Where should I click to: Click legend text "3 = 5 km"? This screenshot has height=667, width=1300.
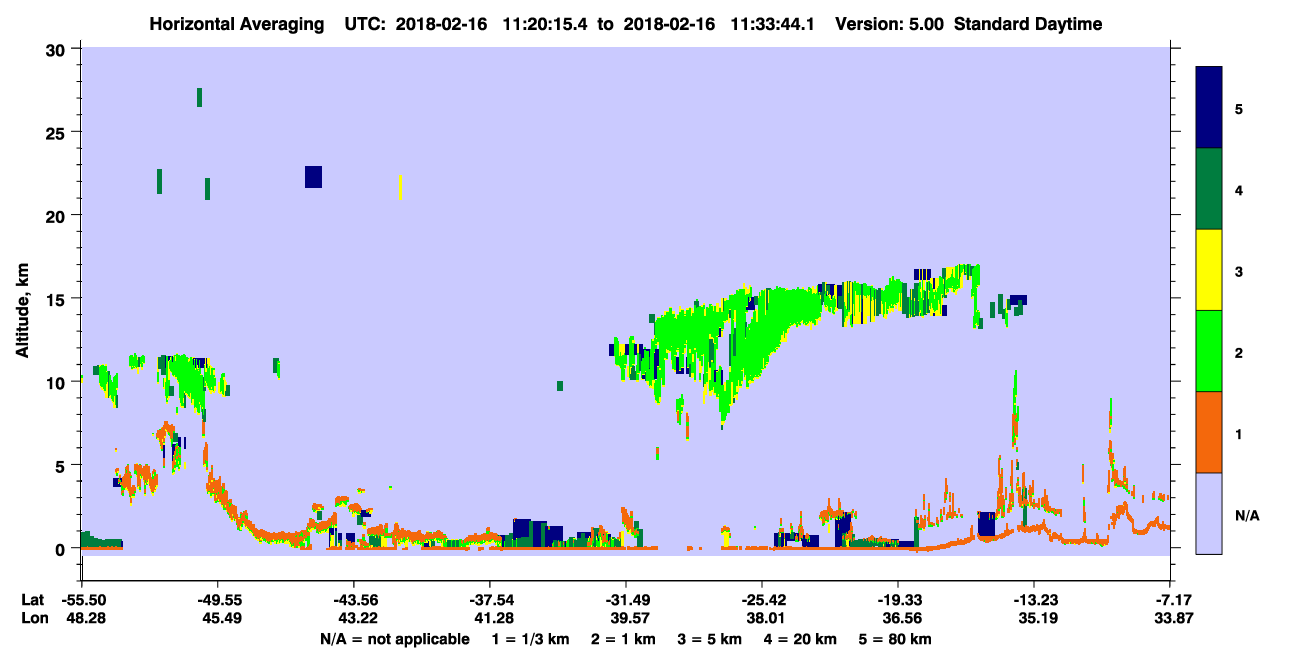coord(711,638)
